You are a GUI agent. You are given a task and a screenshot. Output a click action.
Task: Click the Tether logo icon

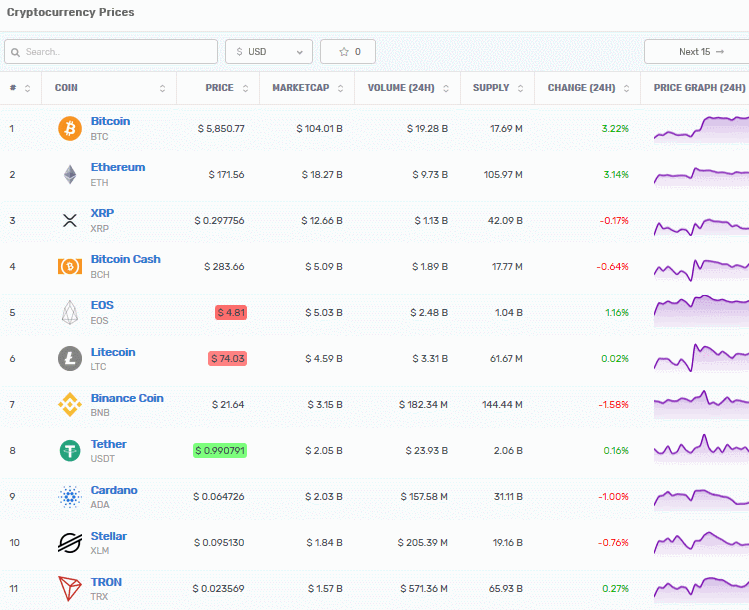click(x=70, y=450)
